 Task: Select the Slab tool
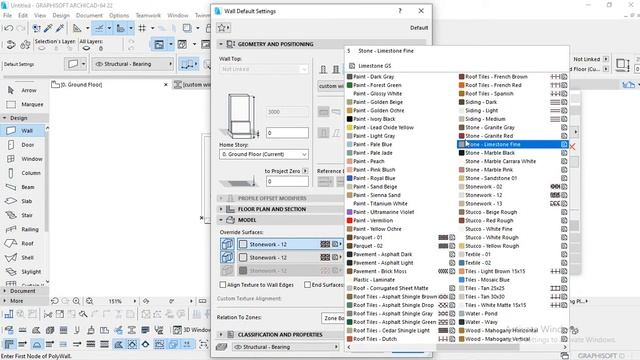[23, 201]
